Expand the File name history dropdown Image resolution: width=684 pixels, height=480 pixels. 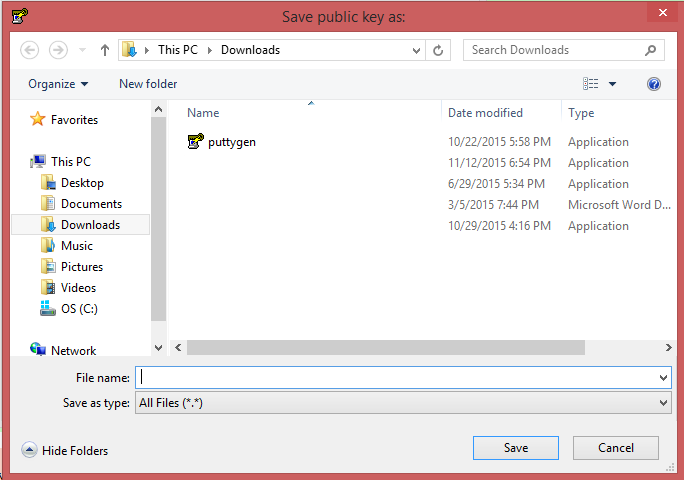point(664,378)
